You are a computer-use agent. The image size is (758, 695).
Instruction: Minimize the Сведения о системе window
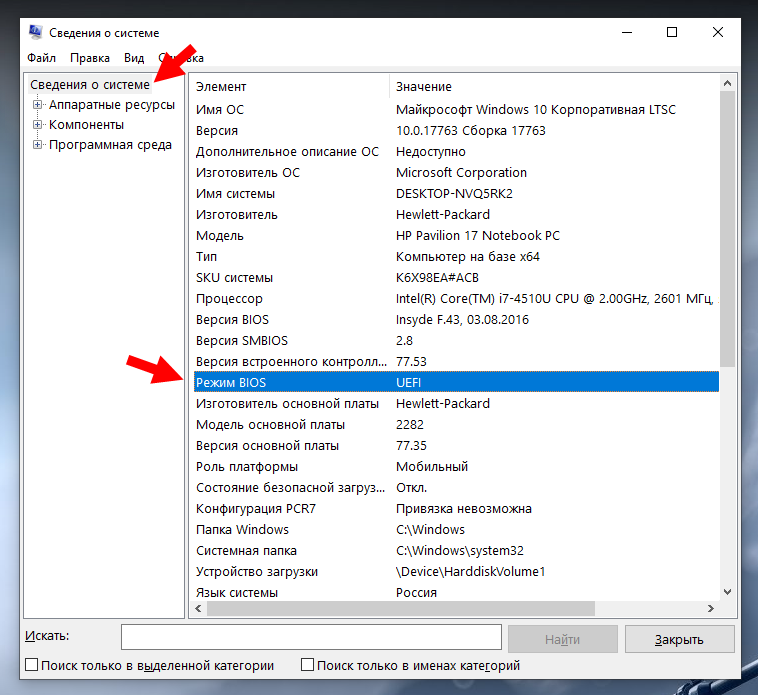click(x=627, y=32)
